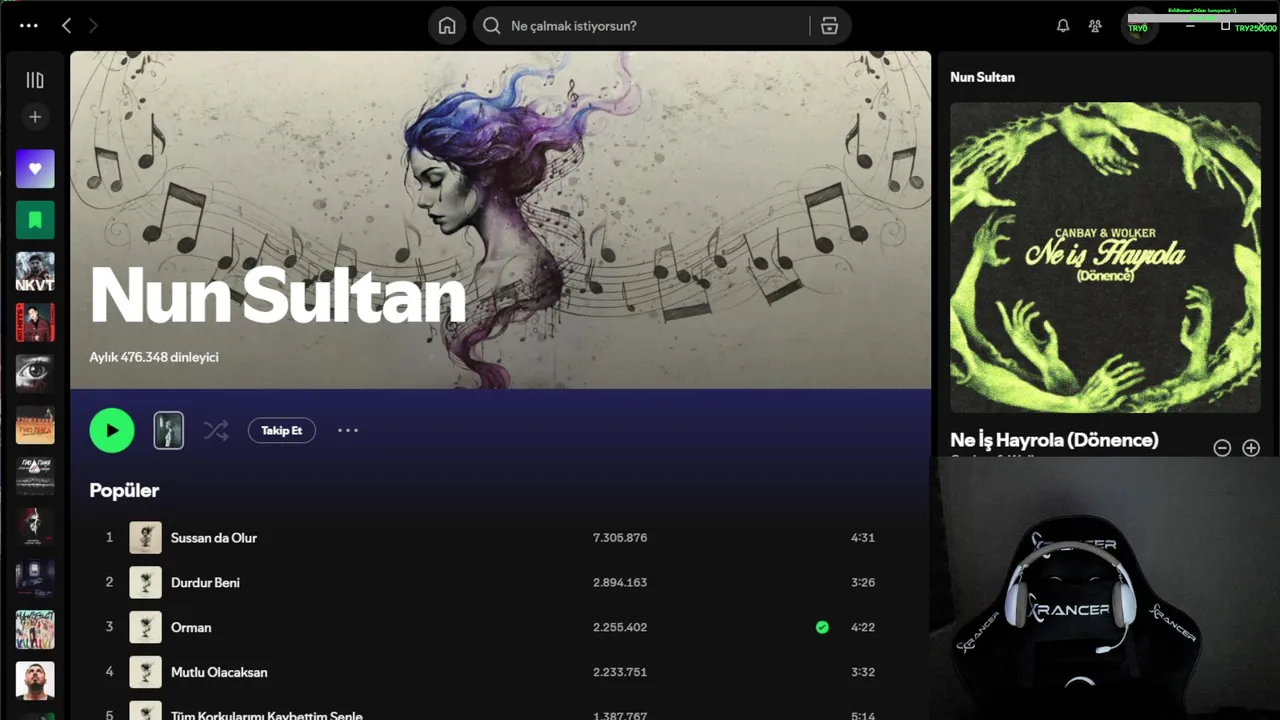This screenshot has height=720, width=1280.
Task: Click the duration 4:31
Action: click(x=863, y=538)
